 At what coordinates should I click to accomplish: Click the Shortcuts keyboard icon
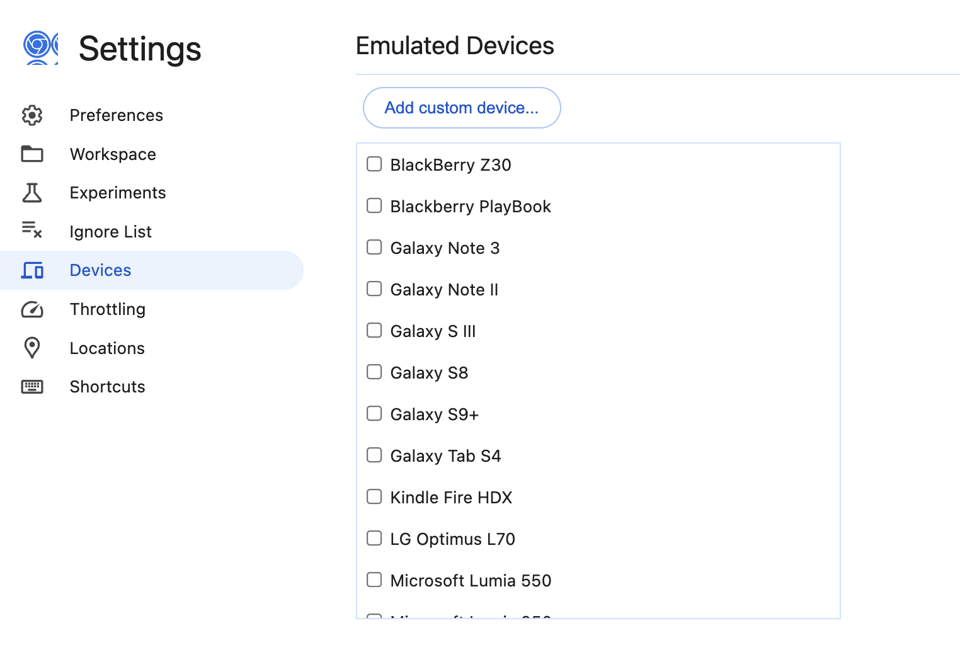(x=32, y=386)
